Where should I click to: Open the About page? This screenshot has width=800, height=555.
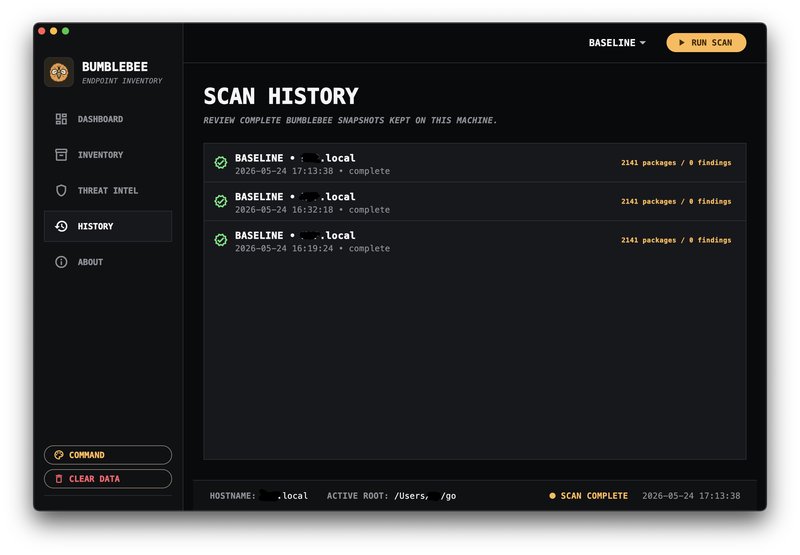(x=108, y=262)
